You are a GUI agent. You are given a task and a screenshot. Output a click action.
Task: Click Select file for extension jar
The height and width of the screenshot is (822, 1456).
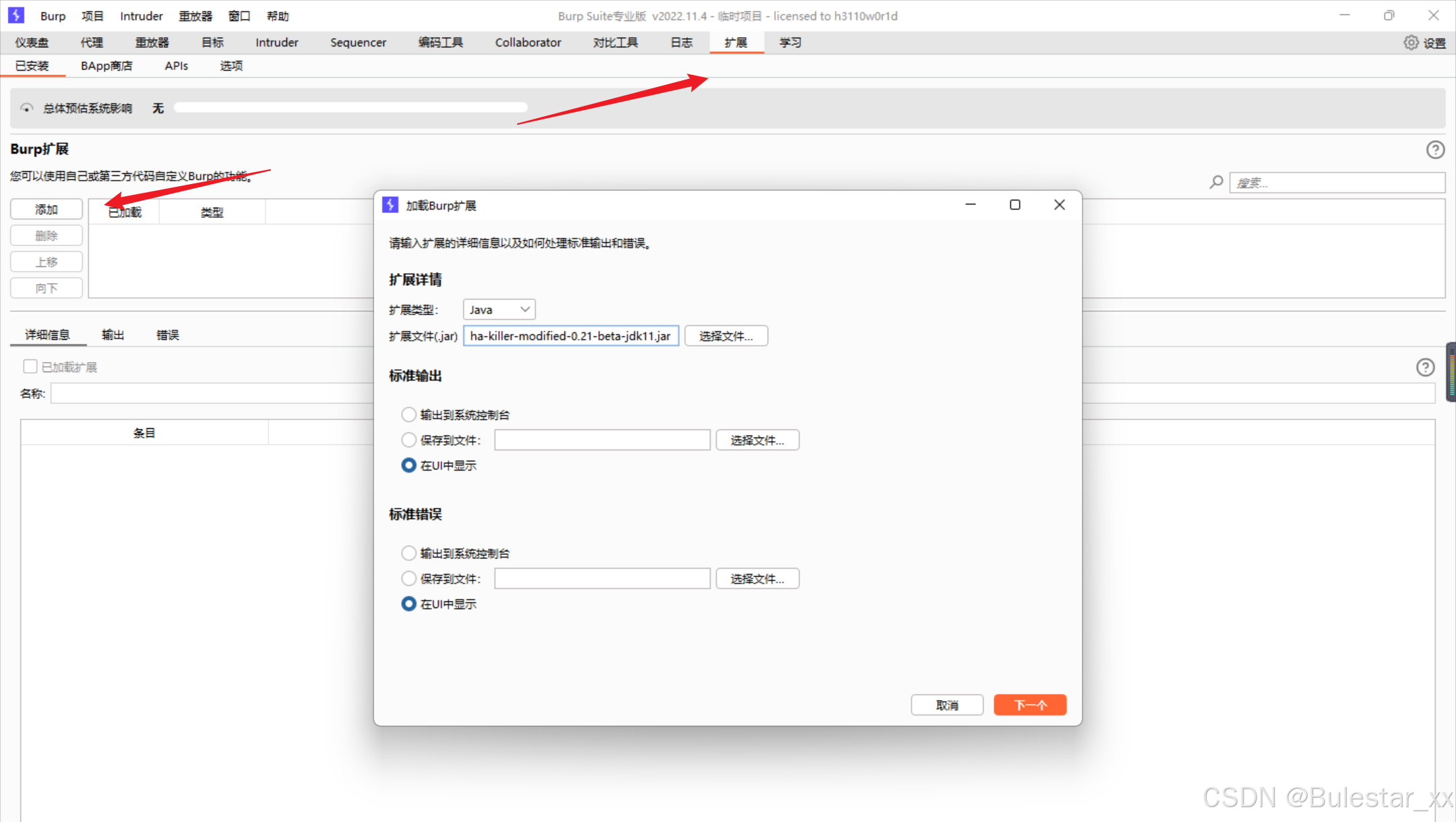tap(726, 336)
